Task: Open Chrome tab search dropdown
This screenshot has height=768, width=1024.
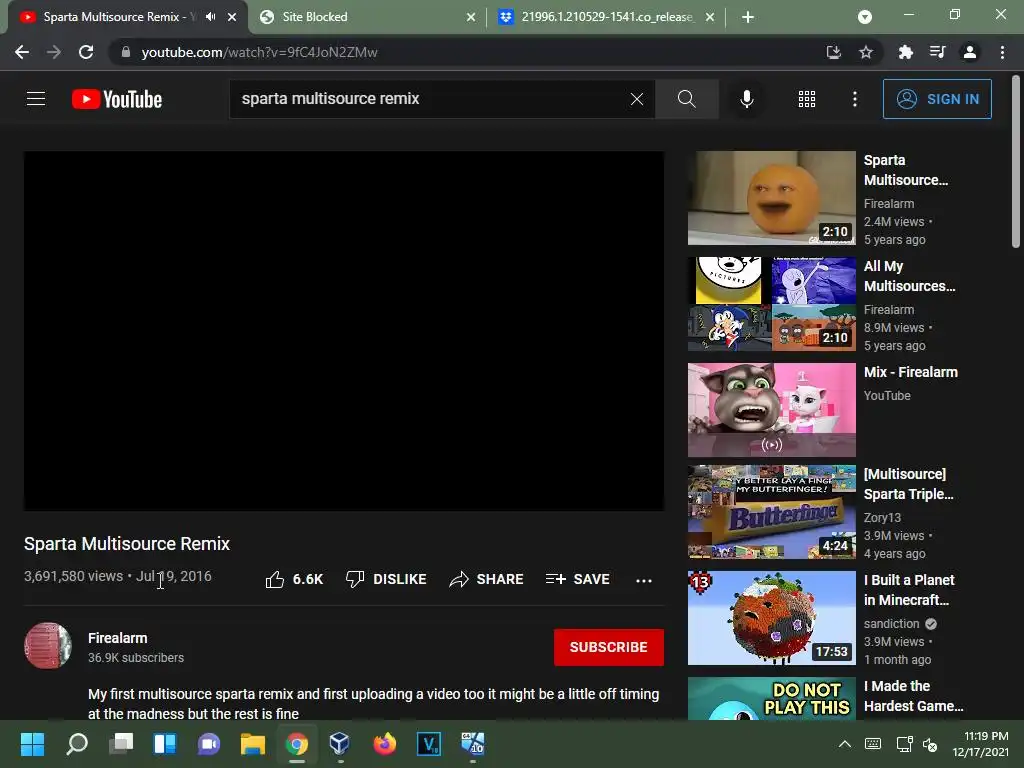Action: [x=865, y=17]
